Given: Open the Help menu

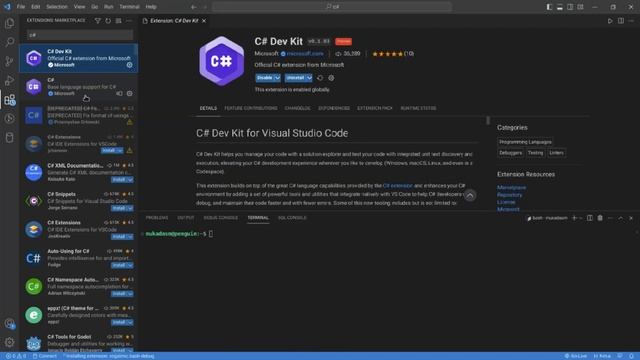Looking at the screenshot, I should click(151, 7).
